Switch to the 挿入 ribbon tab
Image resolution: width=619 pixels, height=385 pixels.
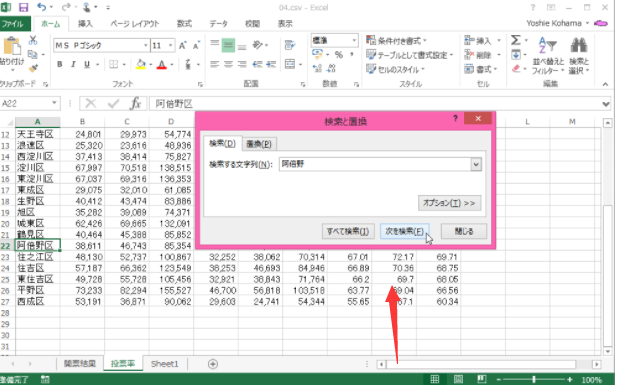coord(85,24)
